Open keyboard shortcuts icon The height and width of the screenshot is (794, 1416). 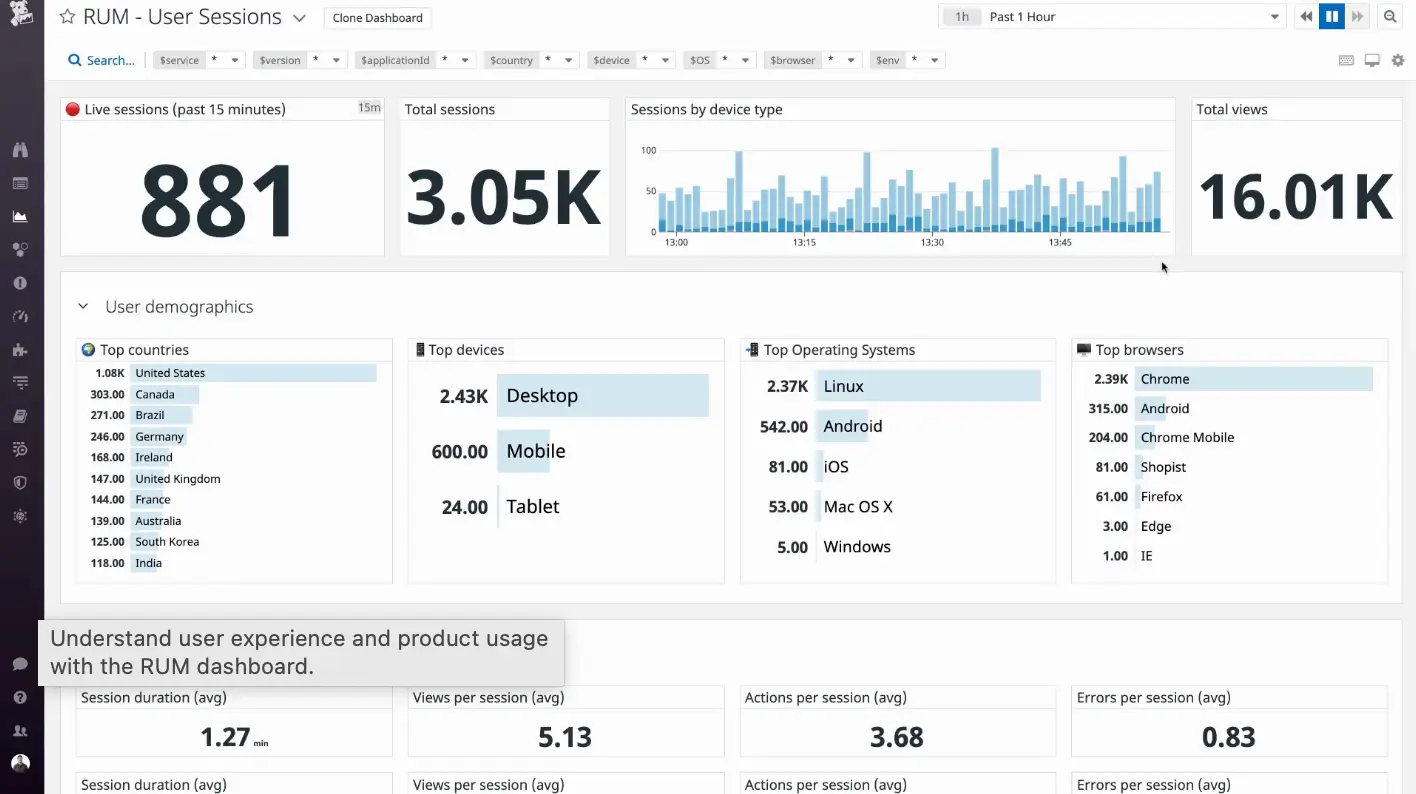point(1346,60)
